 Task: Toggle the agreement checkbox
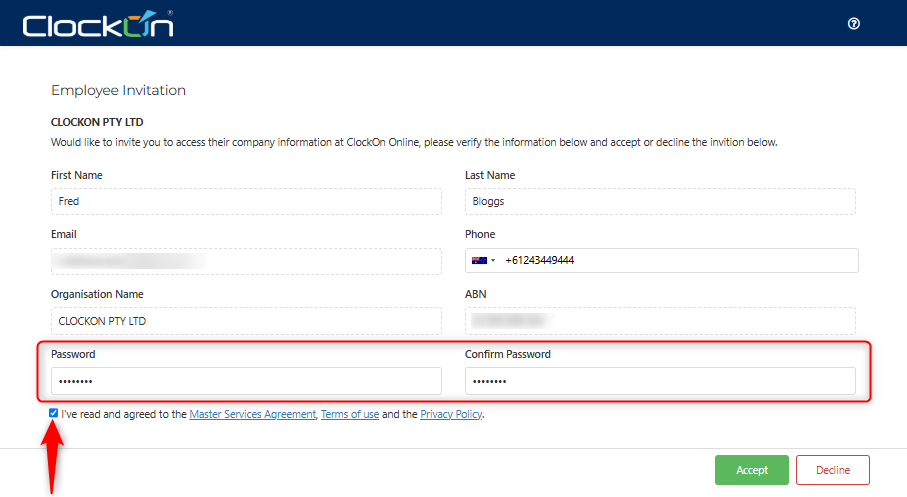(53, 413)
